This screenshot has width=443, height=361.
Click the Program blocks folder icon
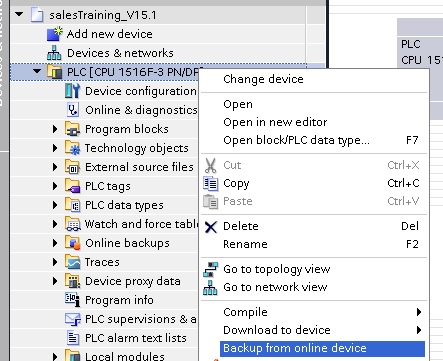click(72, 129)
